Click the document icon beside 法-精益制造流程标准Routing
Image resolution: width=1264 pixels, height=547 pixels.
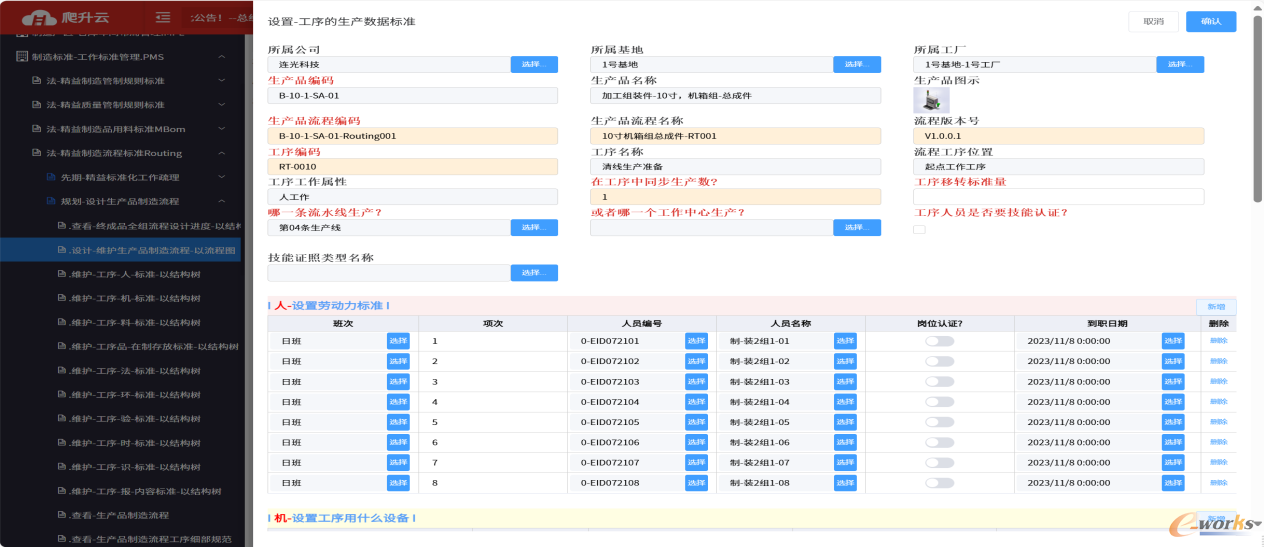[37, 153]
